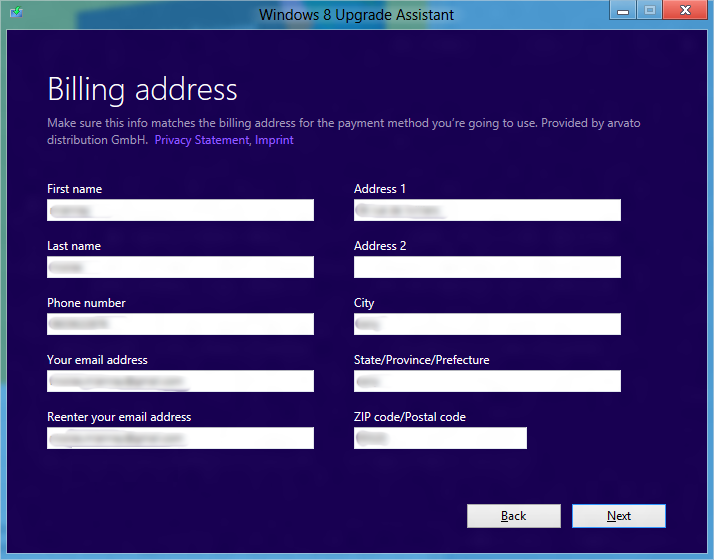Click the 'Your email address' field

(180, 381)
